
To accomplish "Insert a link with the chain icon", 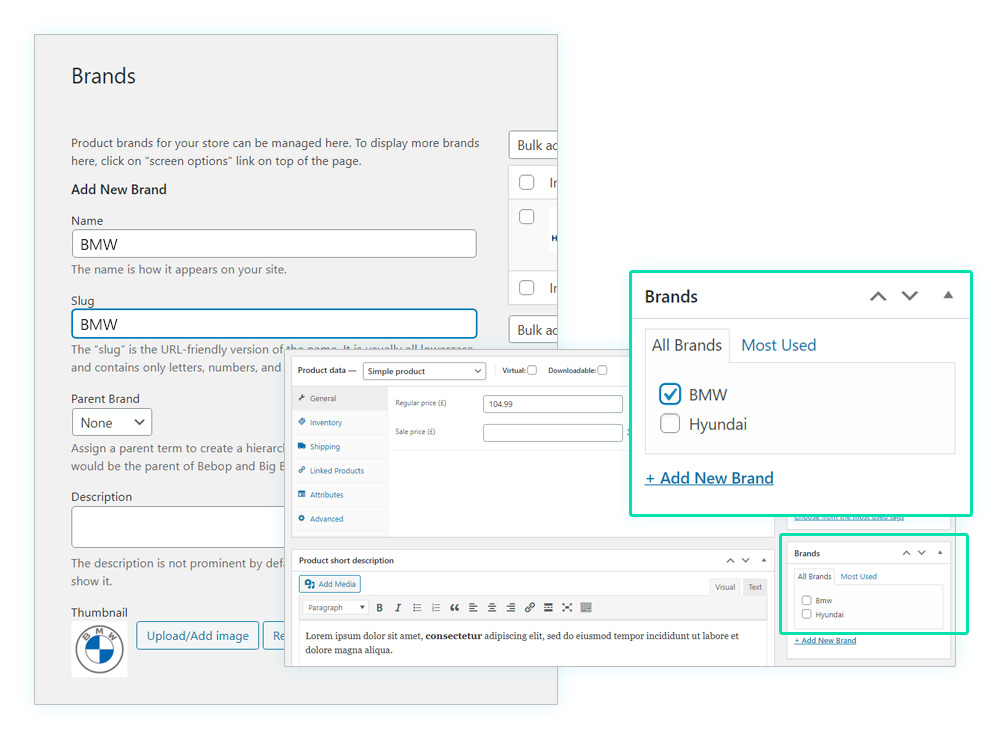I will point(529,608).
